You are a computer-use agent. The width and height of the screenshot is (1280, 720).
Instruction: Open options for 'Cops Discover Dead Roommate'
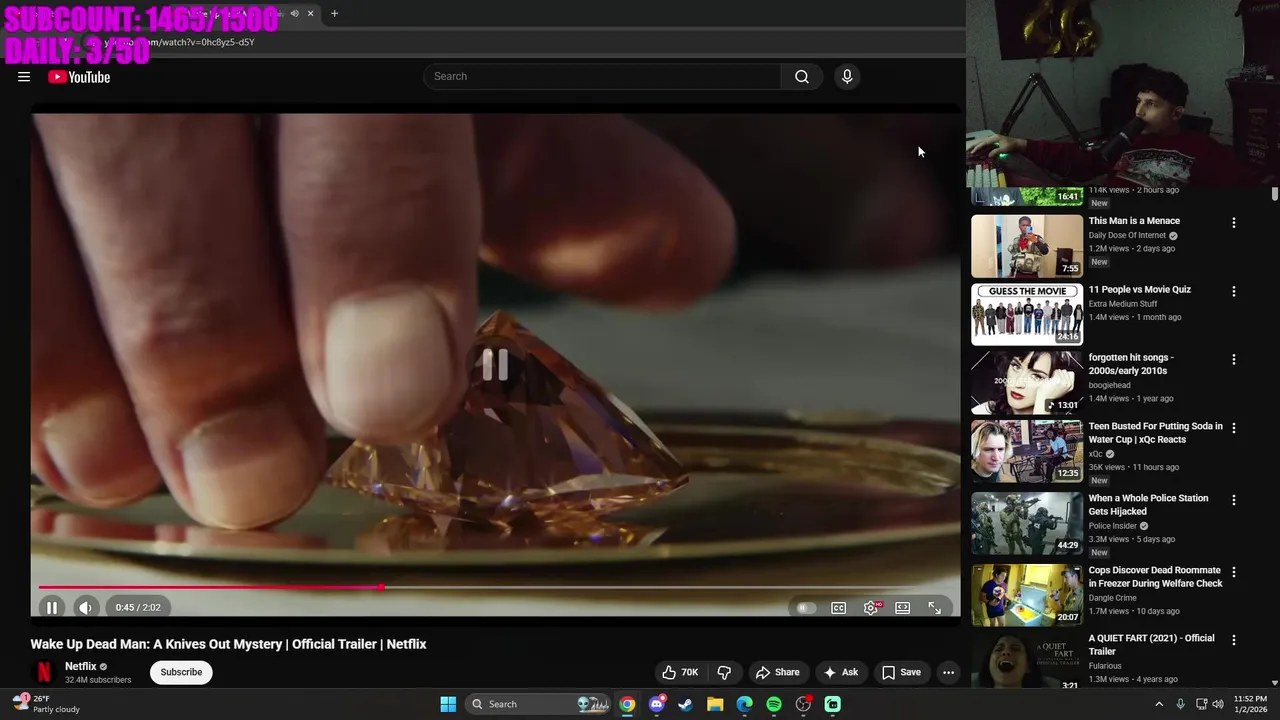click(1233, 572)
